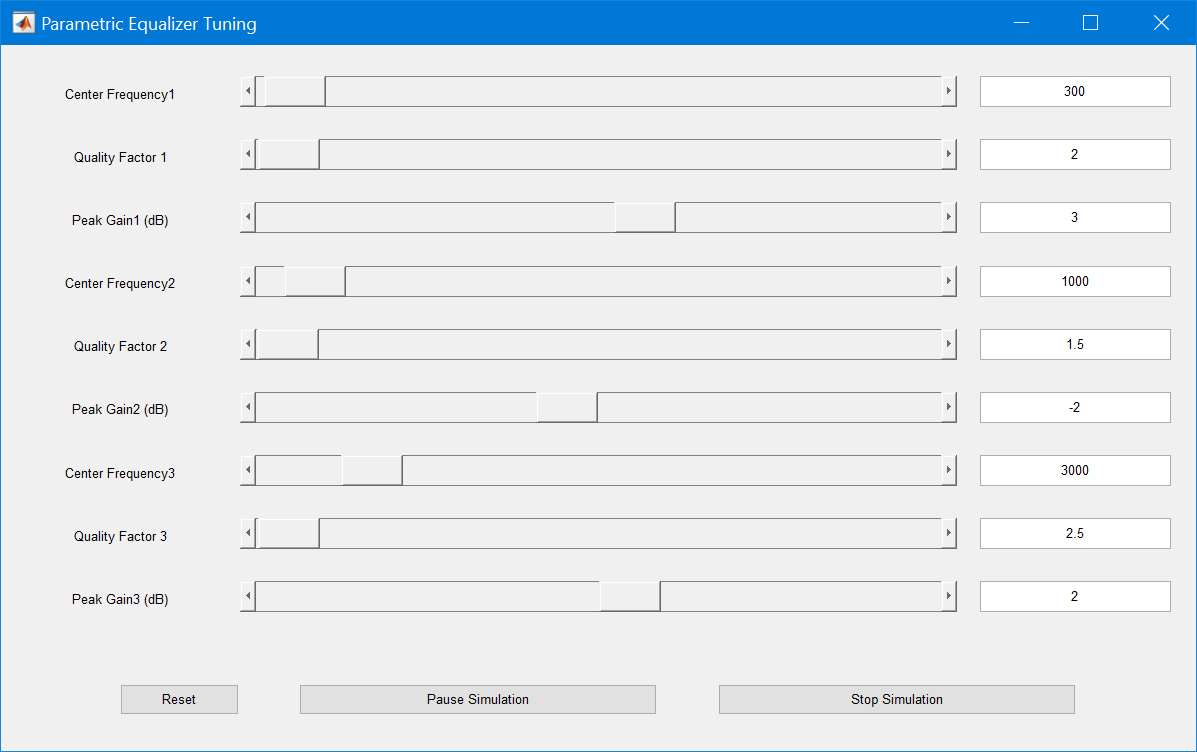Focus the Center Frequency1 value field

click(1074, 91)
